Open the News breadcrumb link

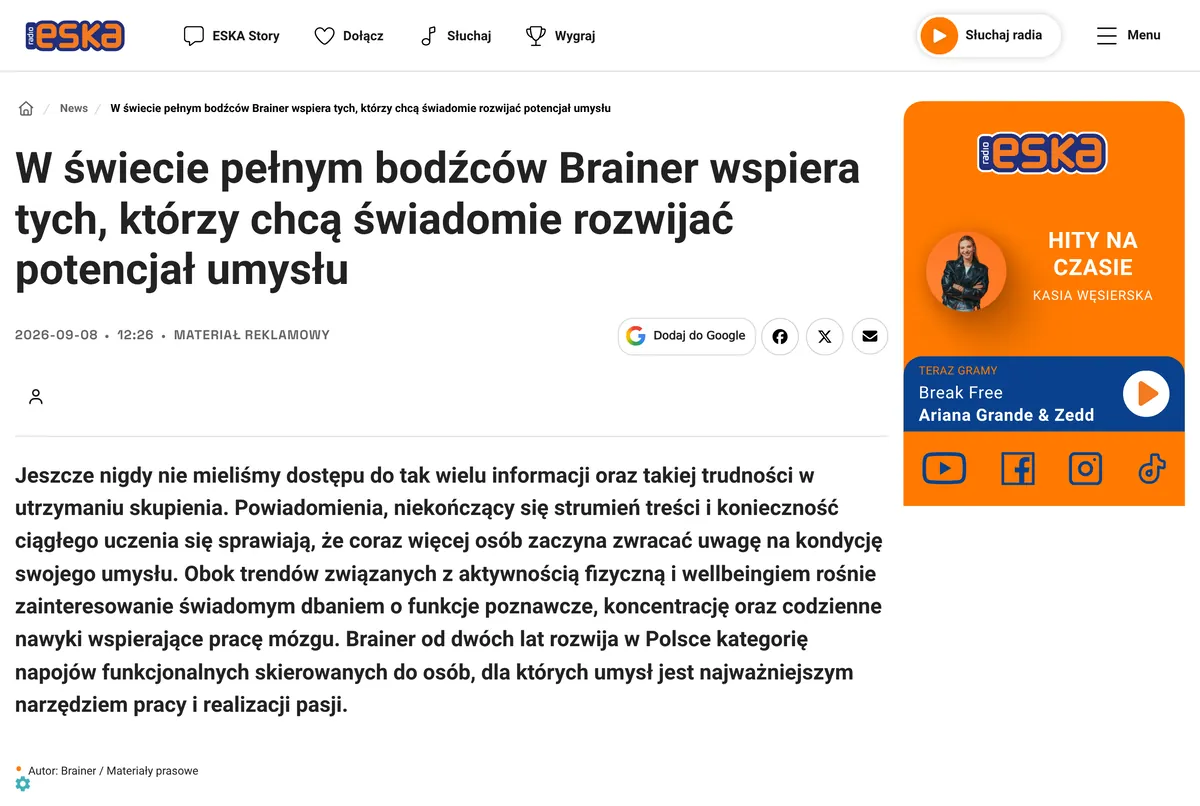[x=74, y=108]
